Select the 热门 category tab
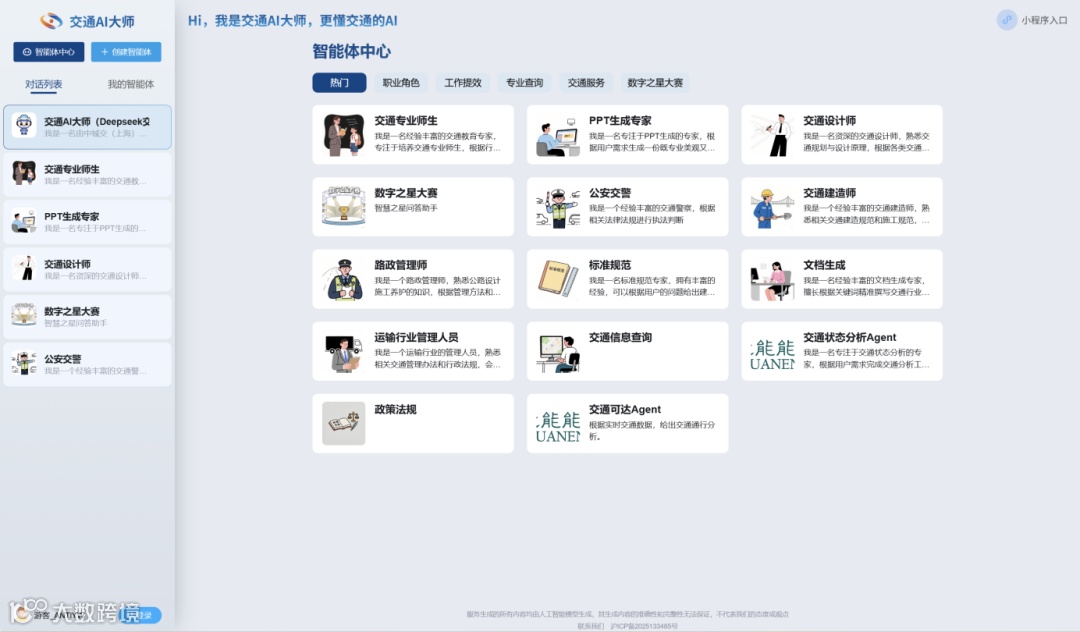The image size is (1080, 632). pos(339,83)
